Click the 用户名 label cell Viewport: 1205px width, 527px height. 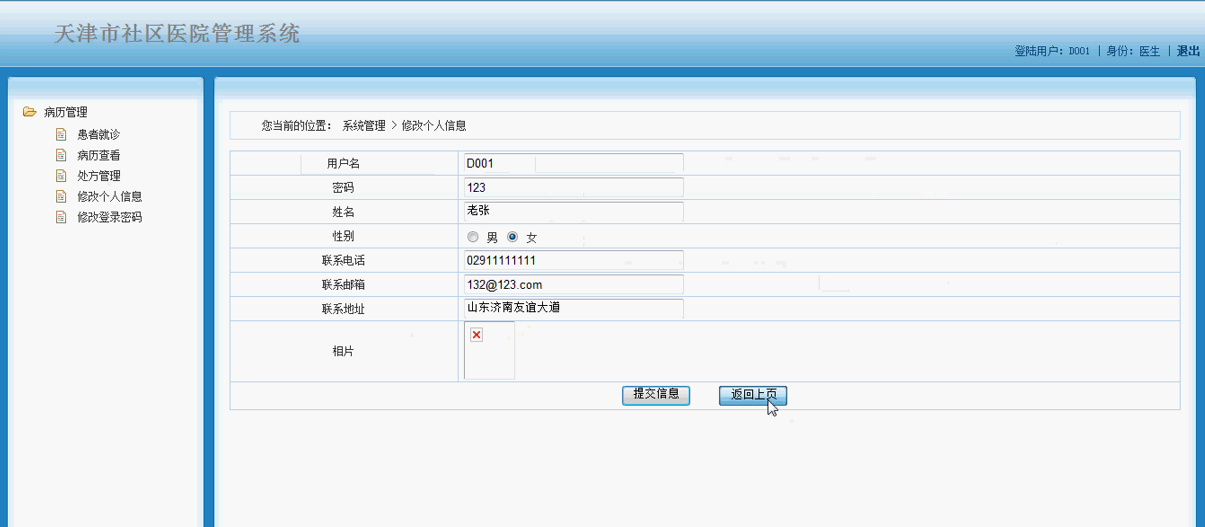344,163
